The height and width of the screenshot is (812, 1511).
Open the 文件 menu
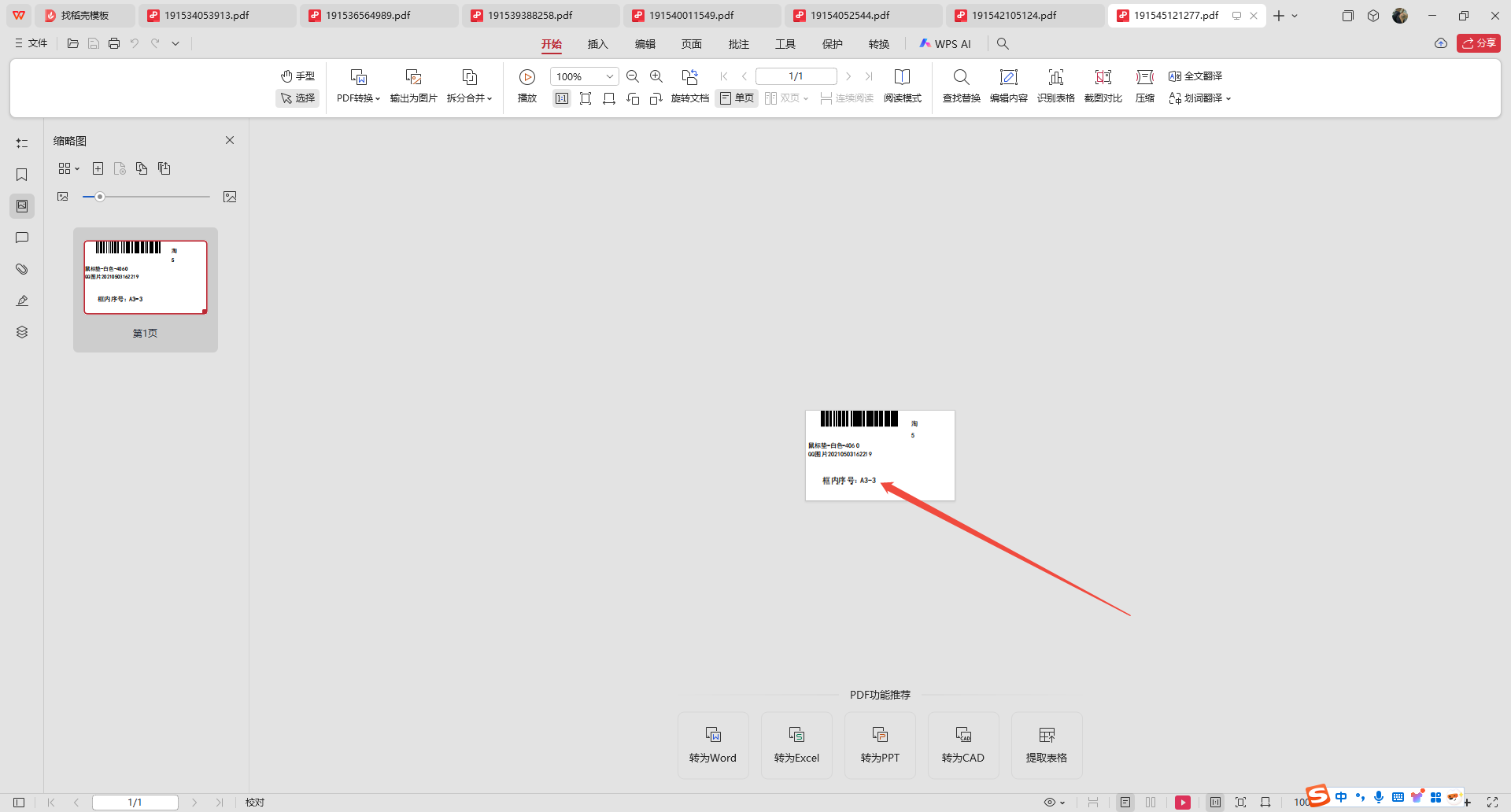tap(31, 43)
